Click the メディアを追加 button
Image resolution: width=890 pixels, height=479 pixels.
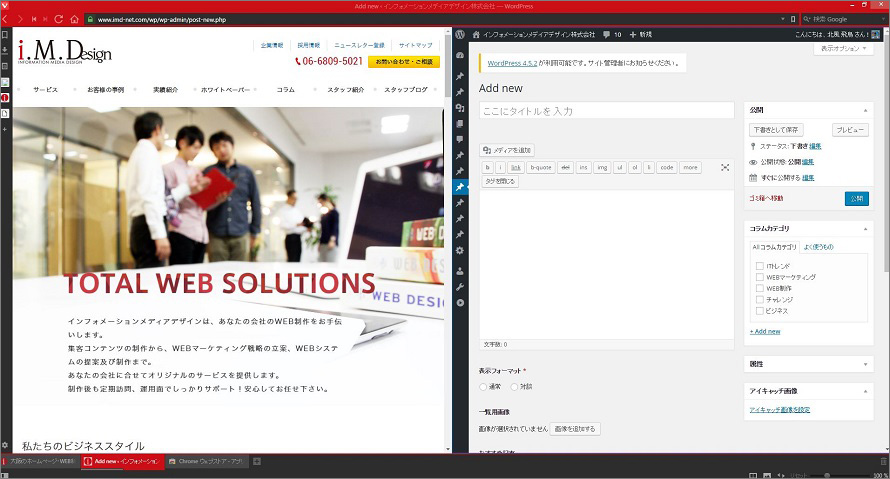tap(507, 150)
